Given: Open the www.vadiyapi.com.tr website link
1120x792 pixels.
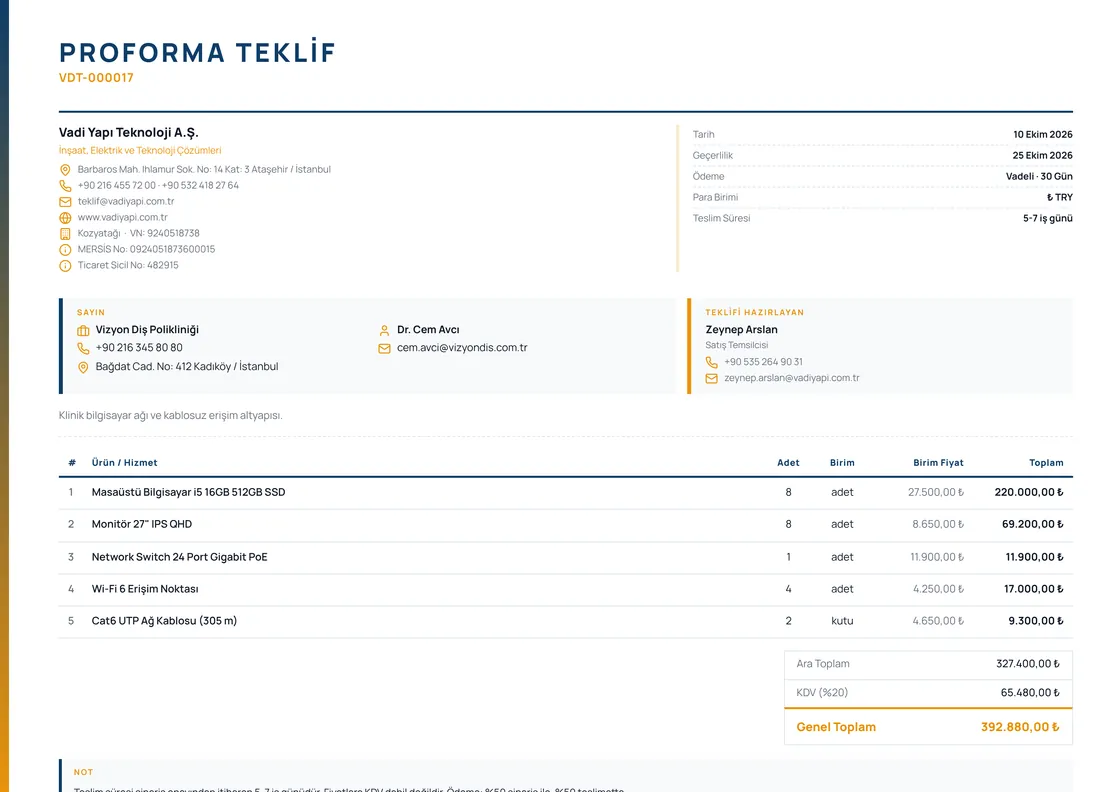Looking at the screenshot, I should tap(122, 217).
